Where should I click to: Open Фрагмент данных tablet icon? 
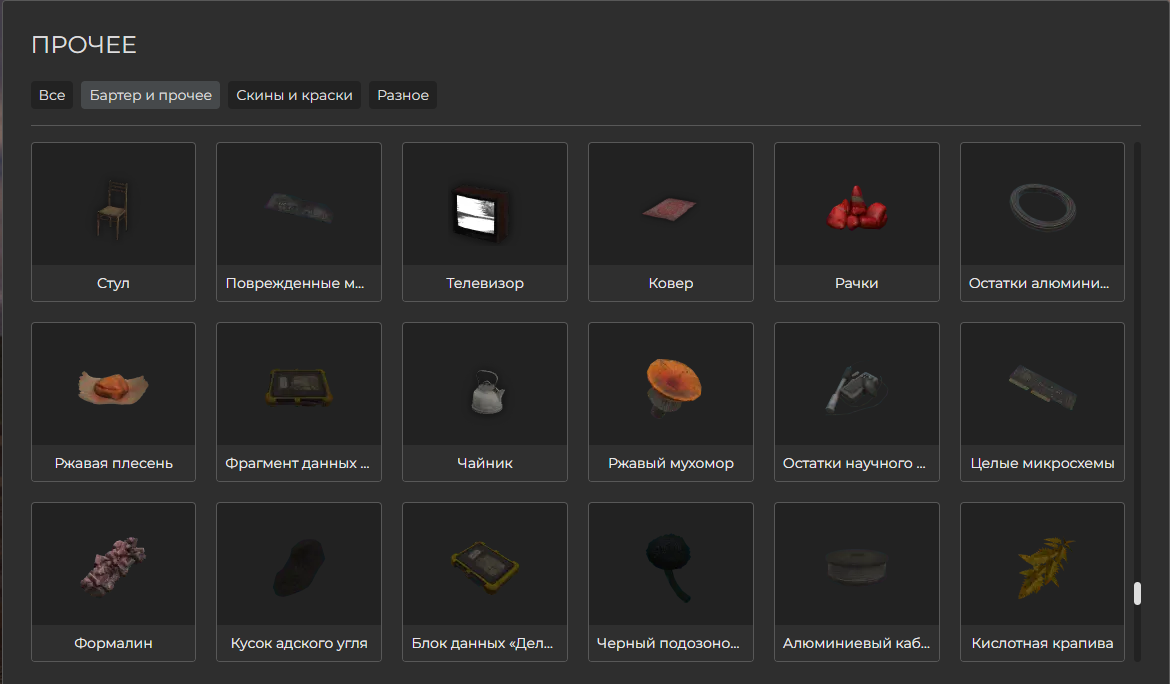299,386
